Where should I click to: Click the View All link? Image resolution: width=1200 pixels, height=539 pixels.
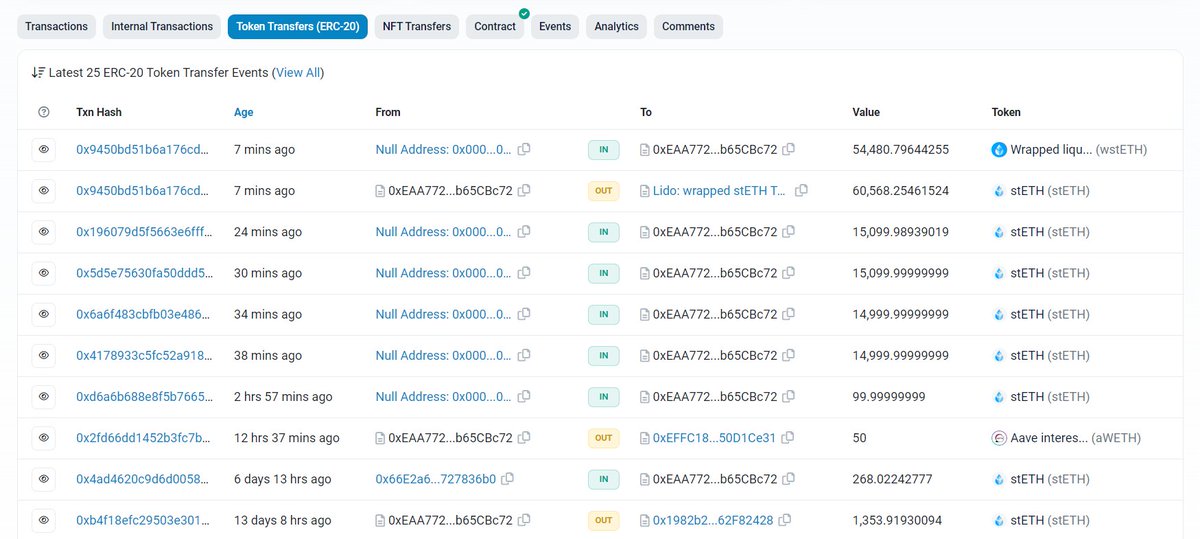(x=298, y=73)
